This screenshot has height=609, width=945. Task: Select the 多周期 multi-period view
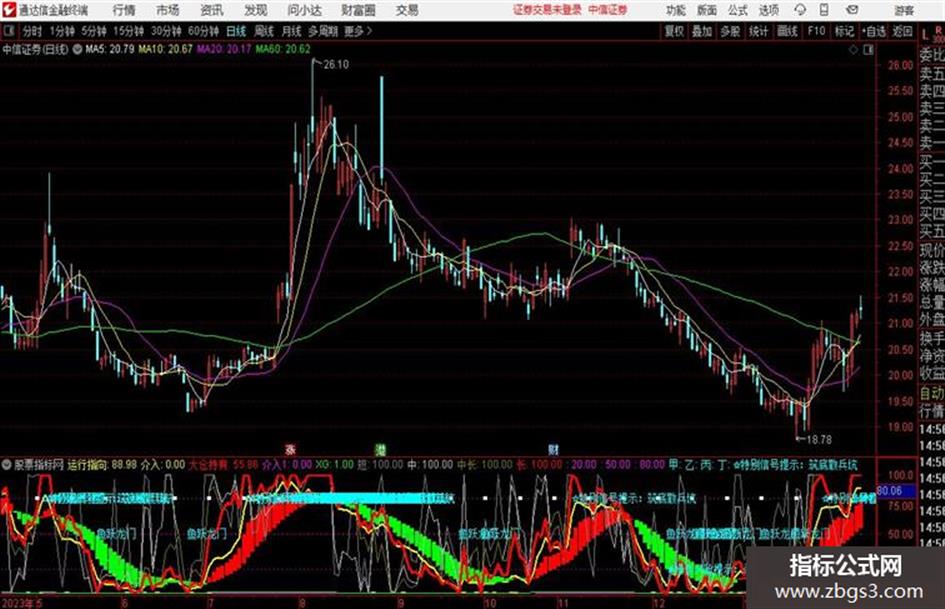tap(323, 31)
